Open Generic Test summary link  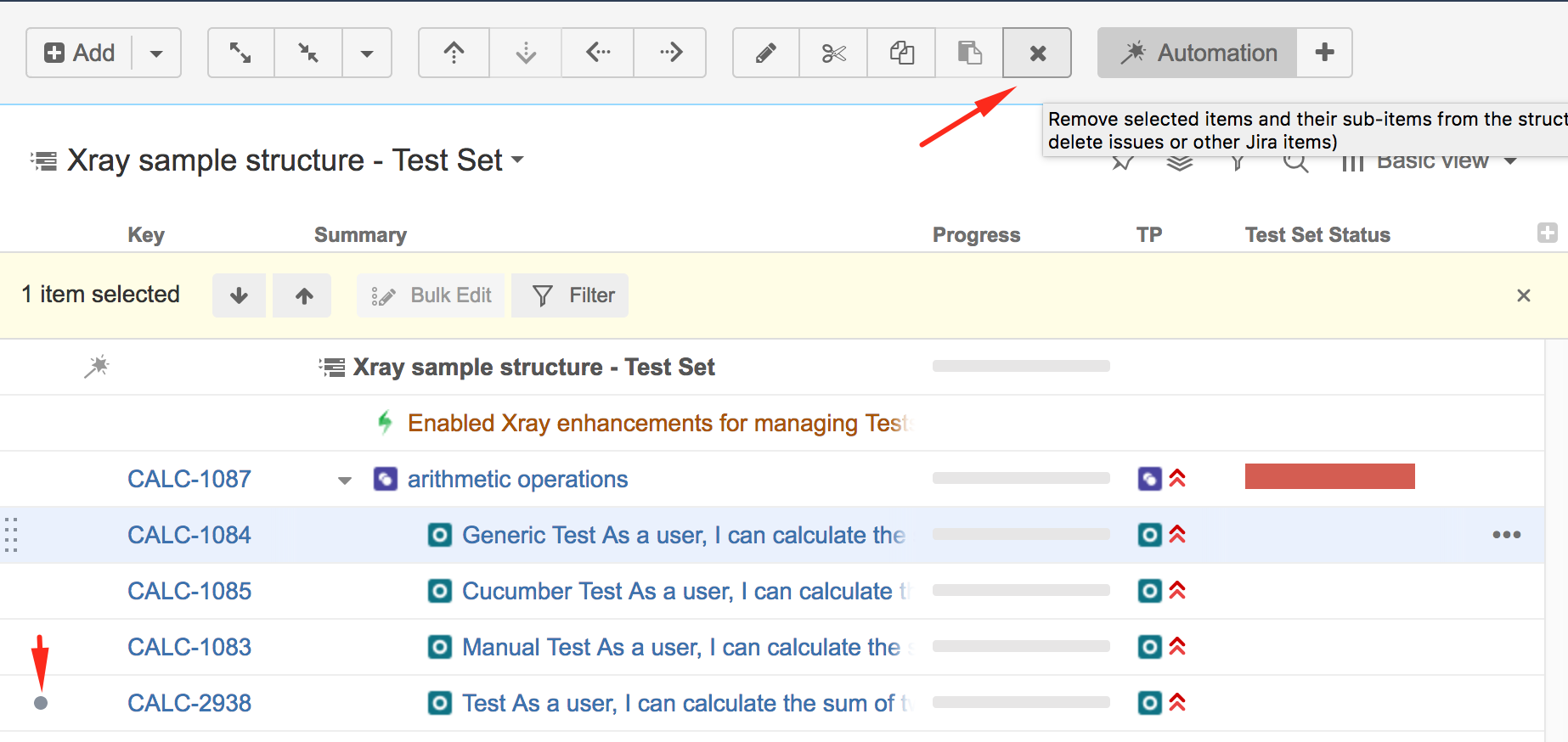click(x=684, y=535)
